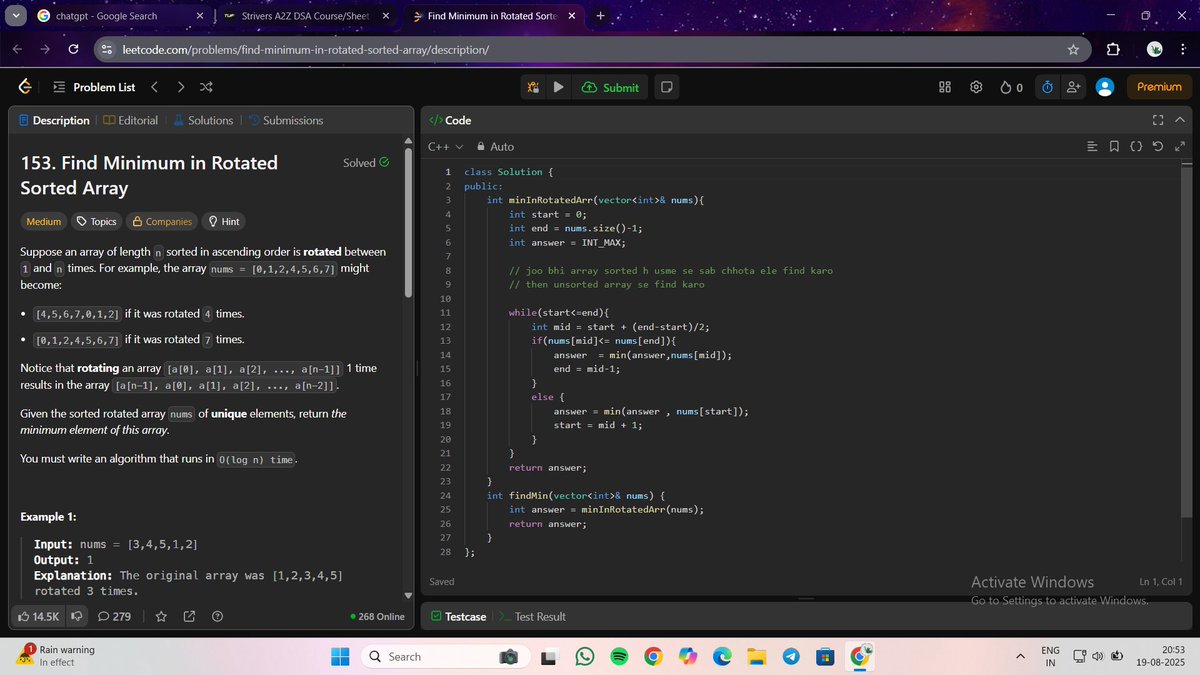Image resolution: width=1200 pixels, height=675 pixels.
Task: Open the 279 comments
Action: point(114,616)
